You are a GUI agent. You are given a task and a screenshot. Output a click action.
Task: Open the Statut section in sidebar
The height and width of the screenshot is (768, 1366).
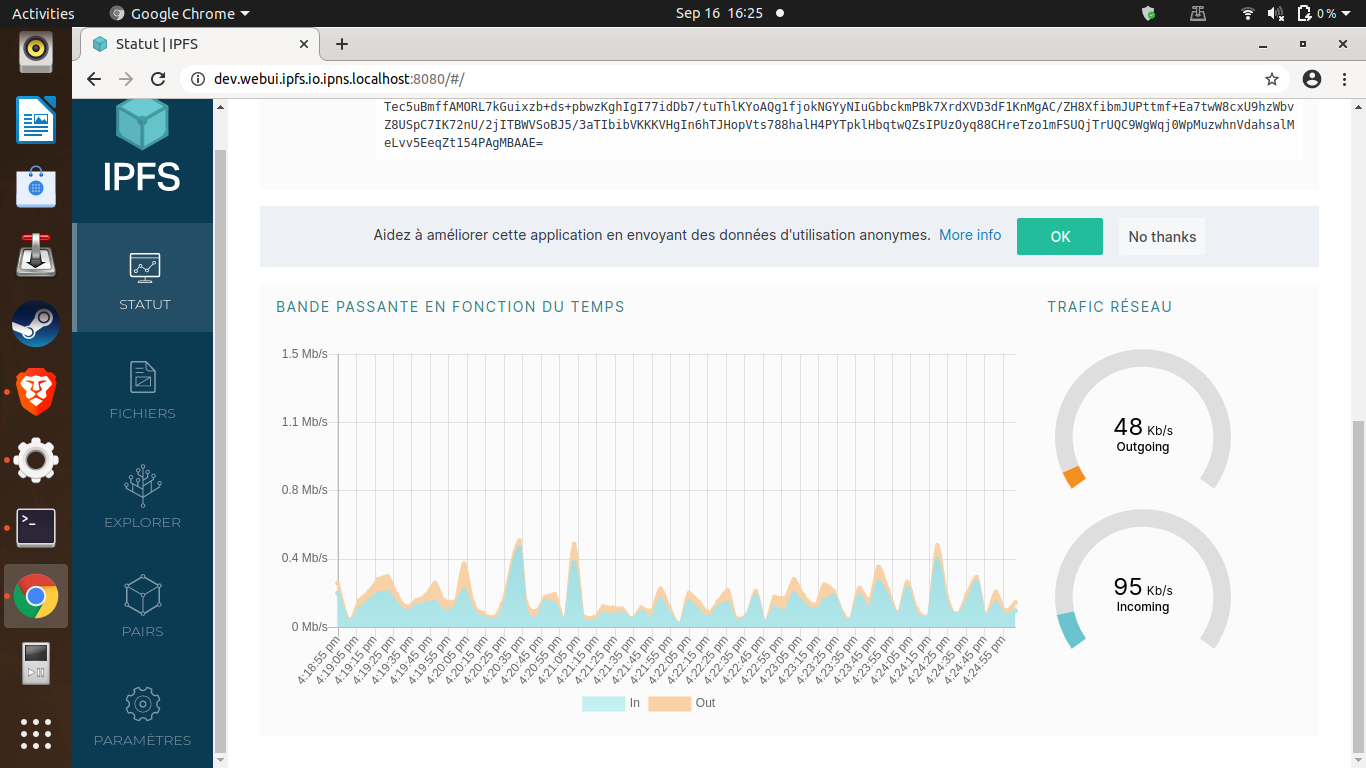[143, 277]
